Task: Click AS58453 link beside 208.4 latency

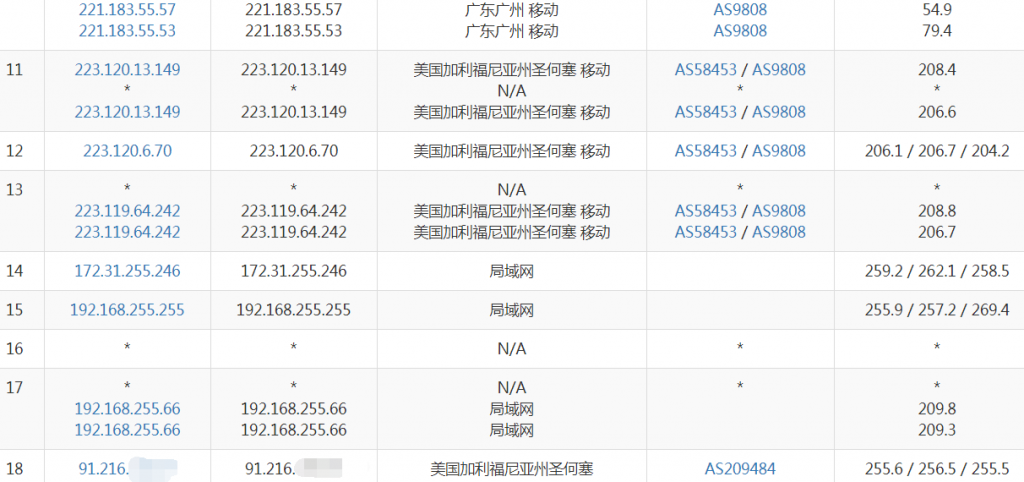Action: 705,70
